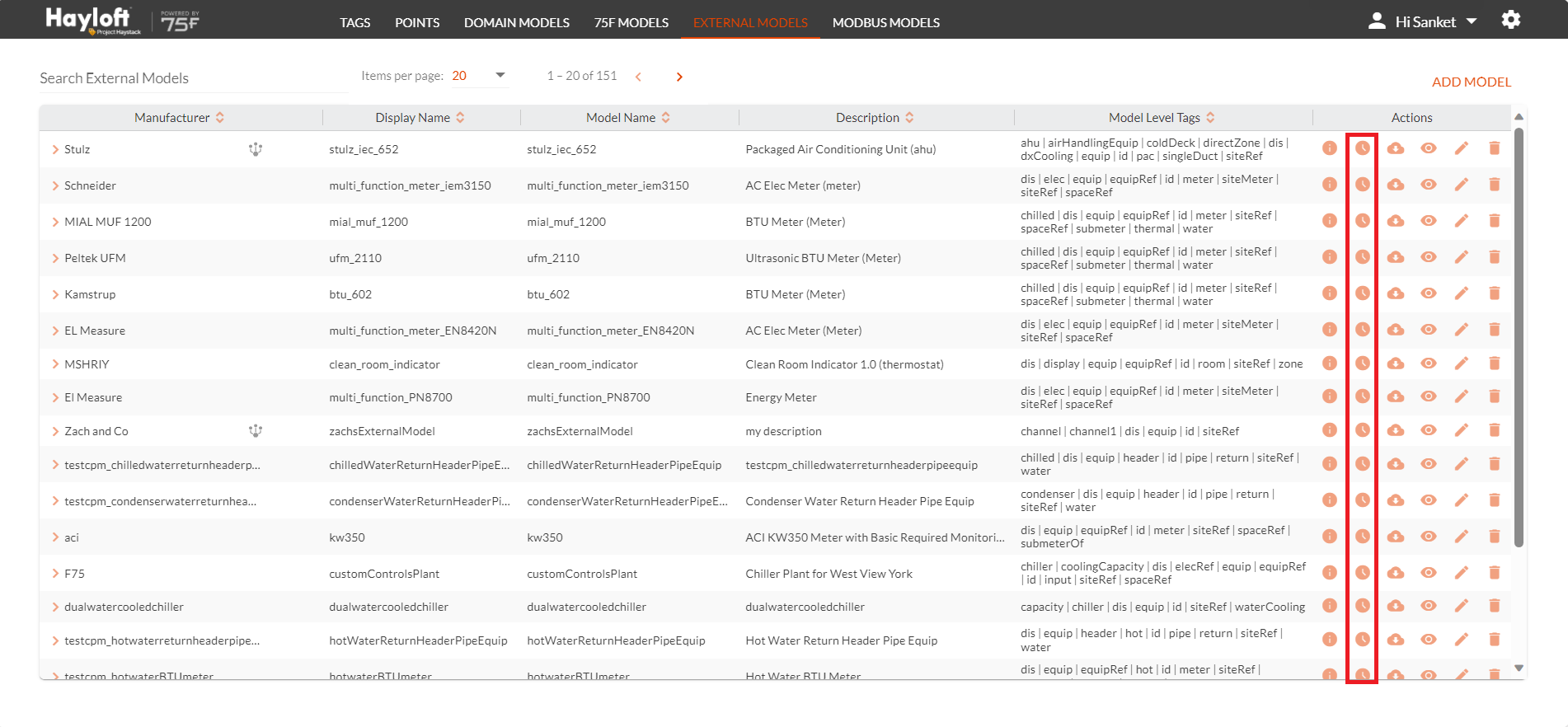Screen dimensions: 1568x727
Task: Switch to DOMAIN MODELS tab
Action: tap(517, 22)
